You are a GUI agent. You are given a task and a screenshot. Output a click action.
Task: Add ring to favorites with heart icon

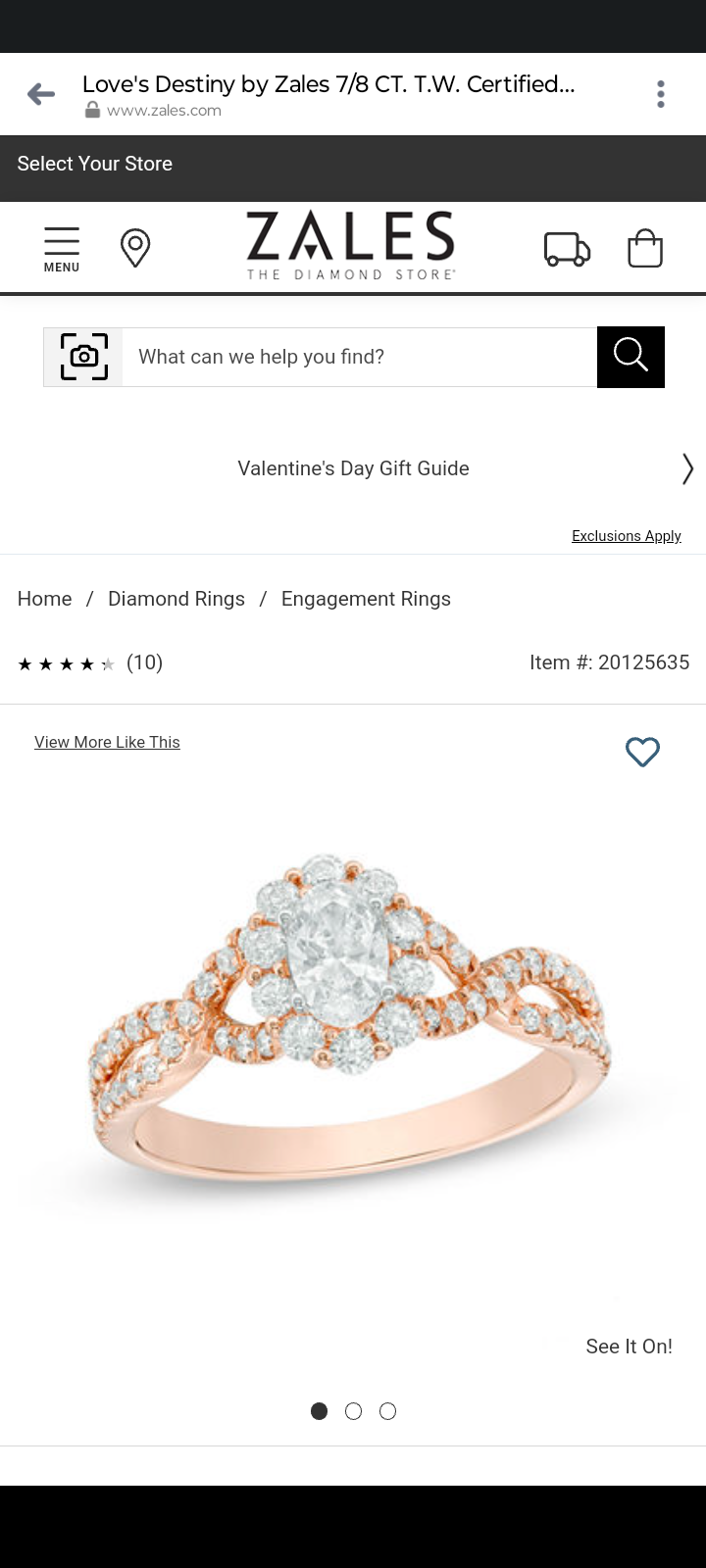coord(643,752)
